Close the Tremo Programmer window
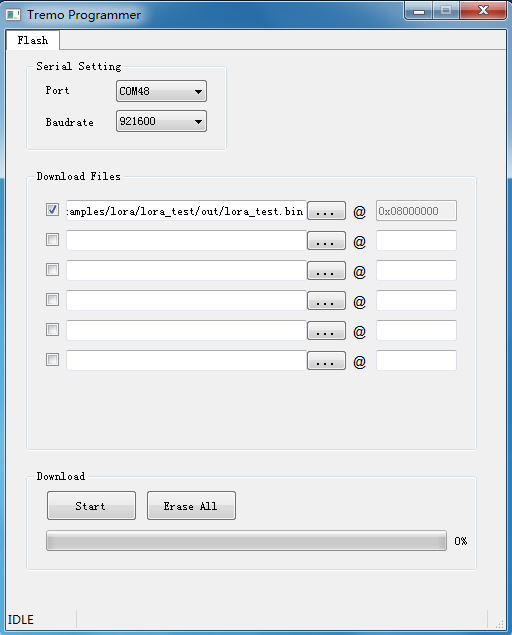The height and width of the screenshot is (635, 512). pyautogui.click(x=483, y=11)
